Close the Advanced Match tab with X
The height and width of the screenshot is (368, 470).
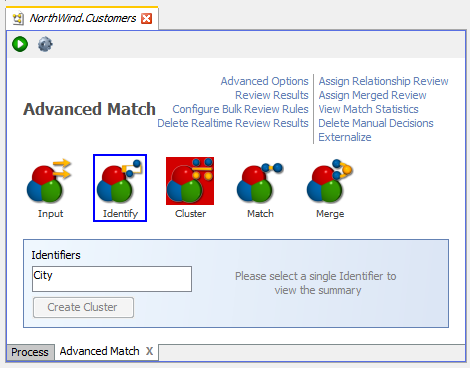click(149, 351)
